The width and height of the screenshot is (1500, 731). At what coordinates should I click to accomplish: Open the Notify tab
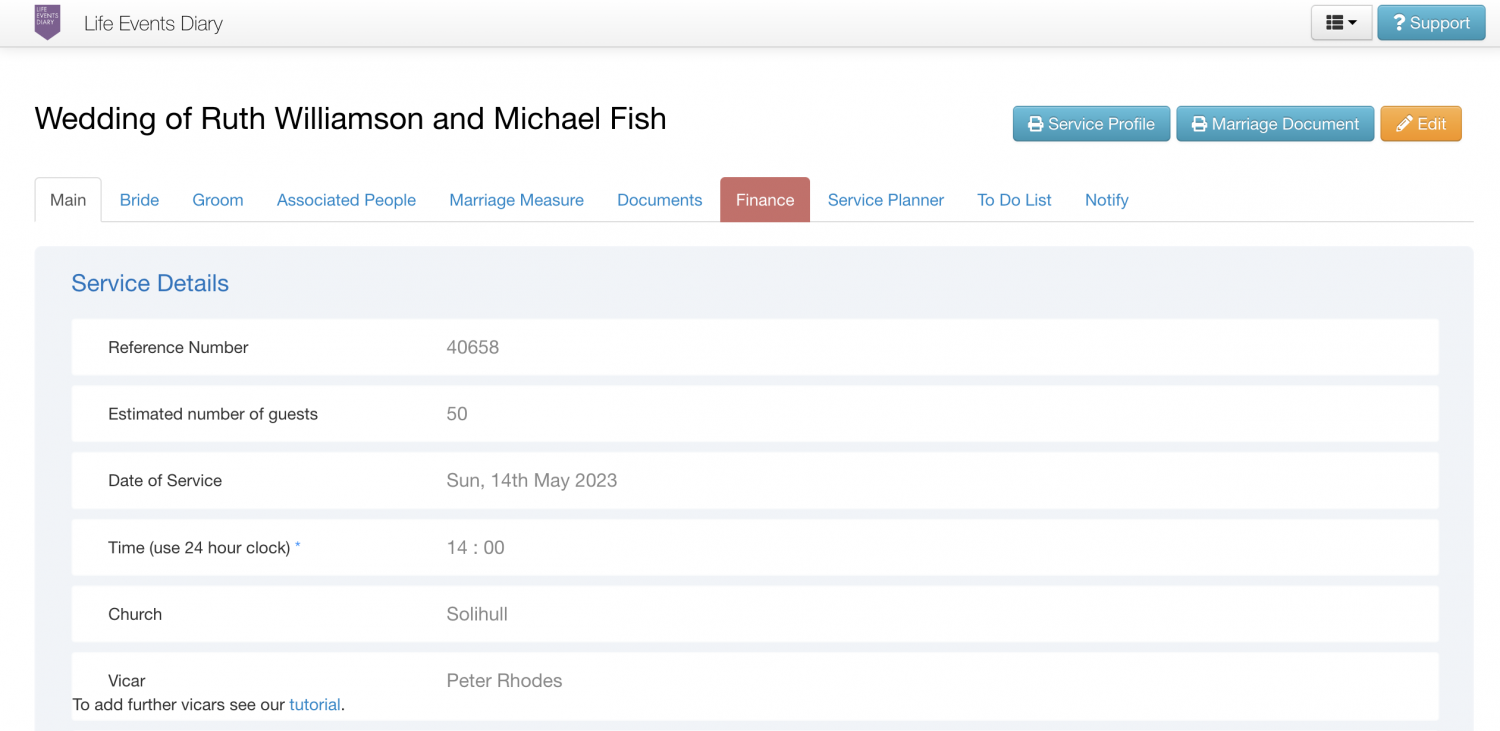tap(1106, 200)
